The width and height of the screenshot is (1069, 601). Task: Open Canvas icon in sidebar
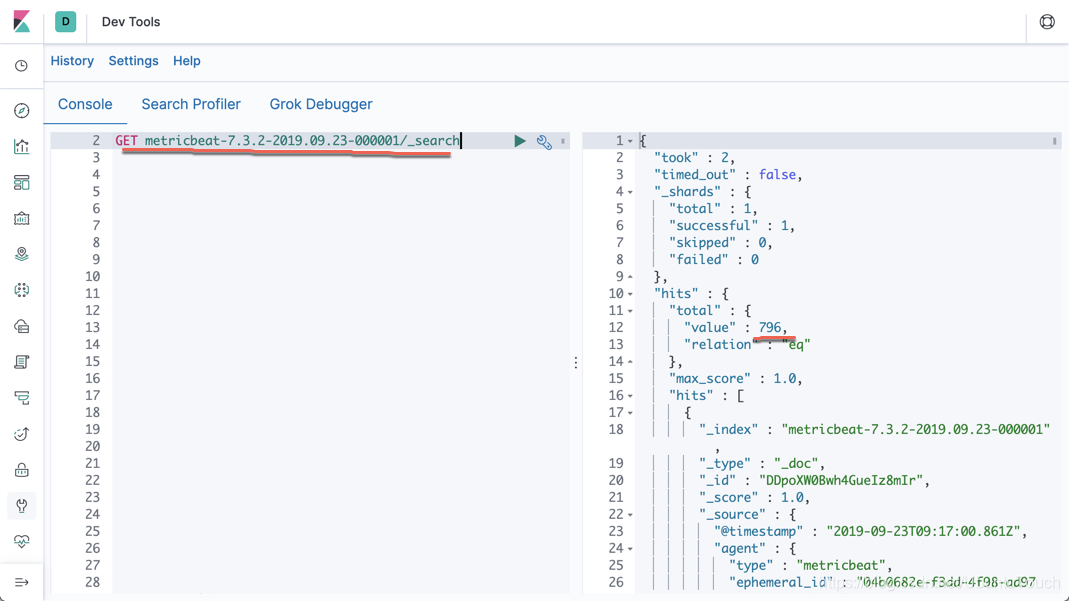coord(22,219)
